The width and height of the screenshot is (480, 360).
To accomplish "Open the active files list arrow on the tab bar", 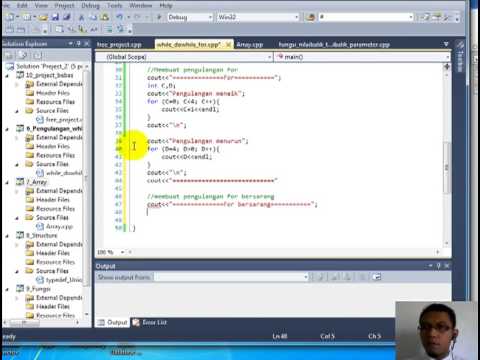I will 446,44.
